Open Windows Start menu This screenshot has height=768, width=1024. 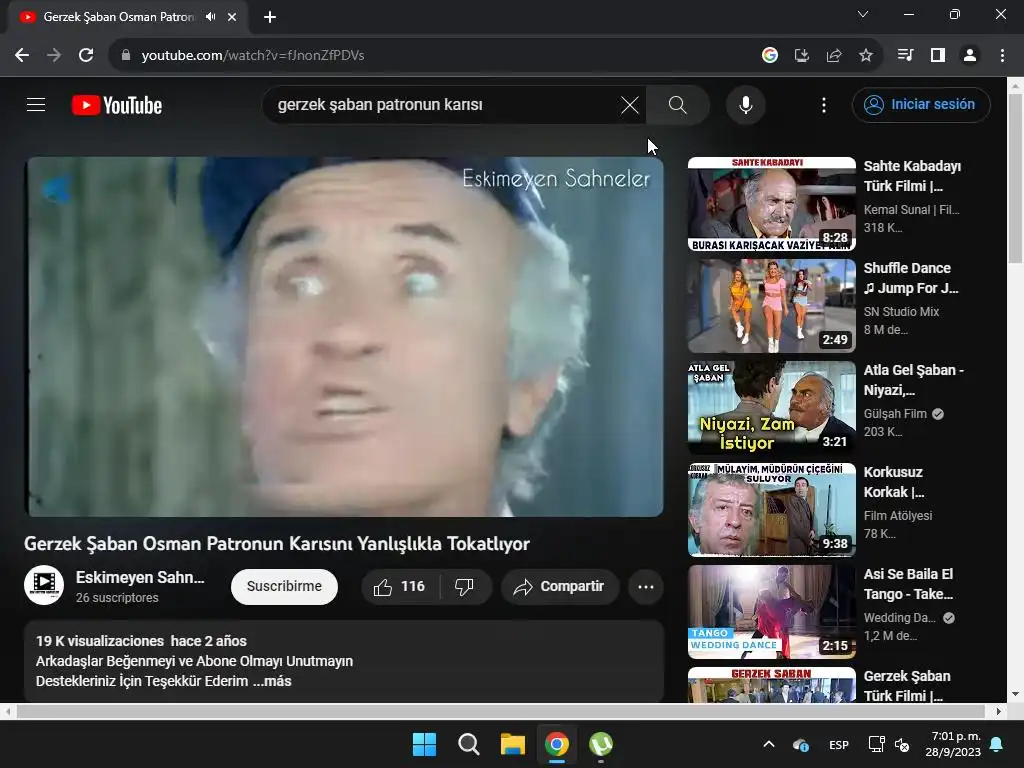[x=424, y=744]
